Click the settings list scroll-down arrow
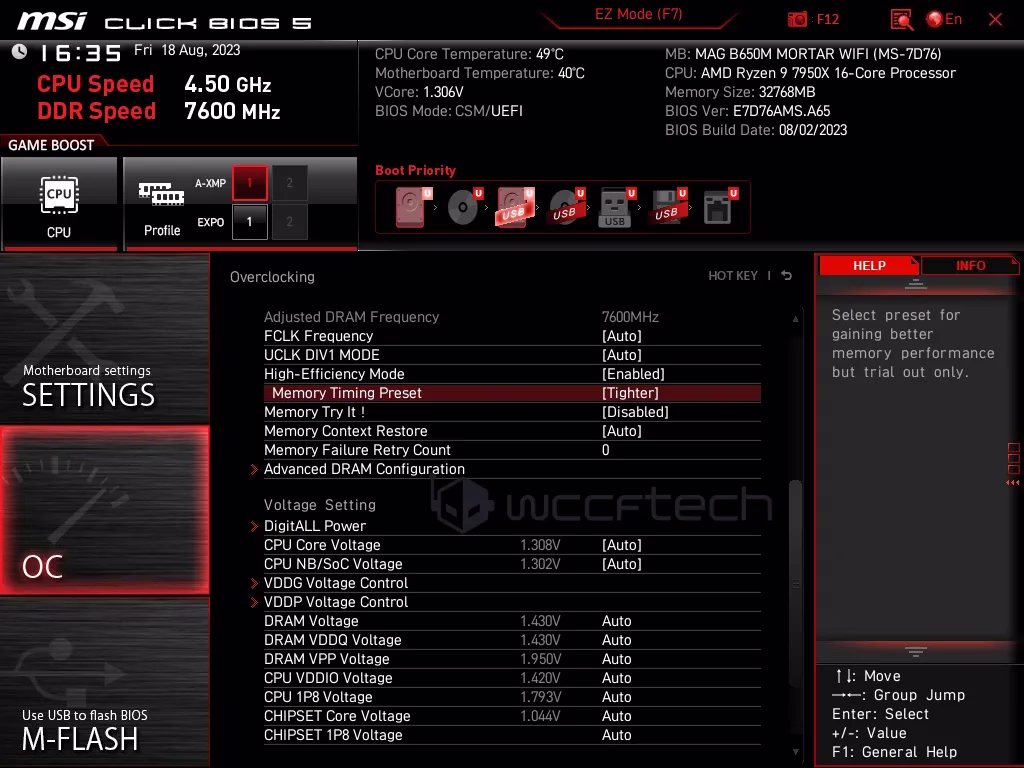 [795, 752]
